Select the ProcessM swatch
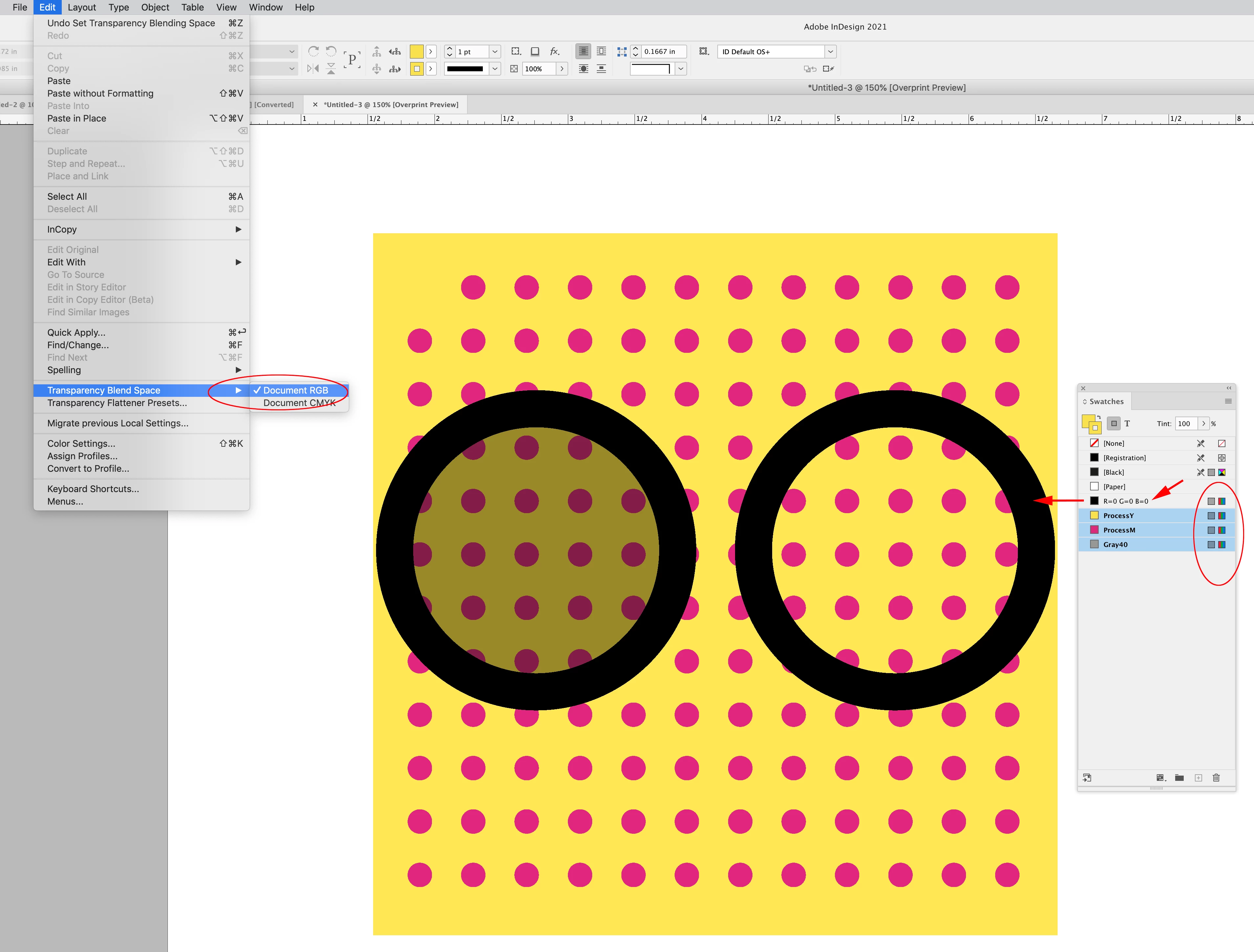Image resolution: width=1254 pixels, height=952 pixels. [x=1119, y=530]
